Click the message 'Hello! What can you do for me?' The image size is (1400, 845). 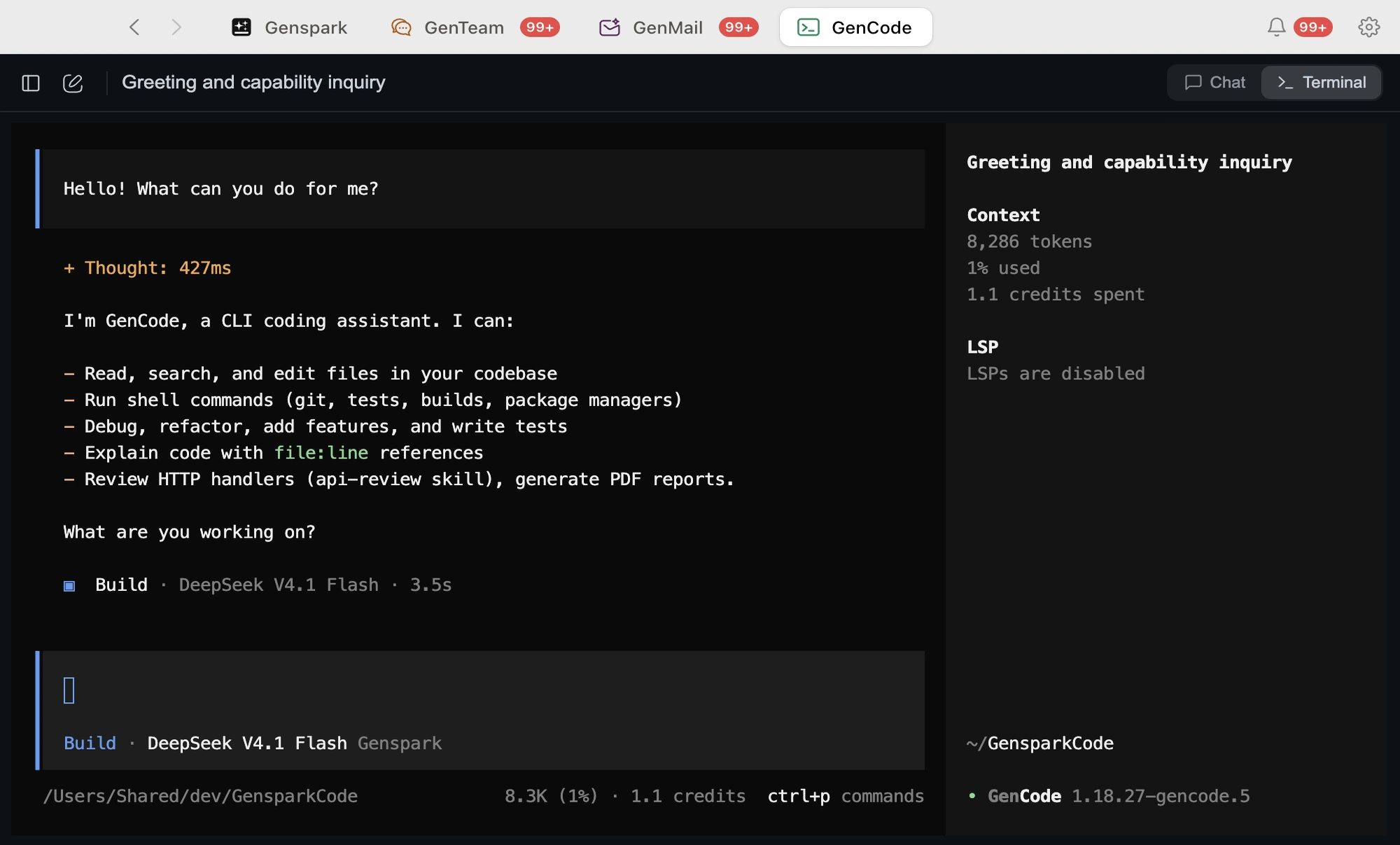point(220,189)
